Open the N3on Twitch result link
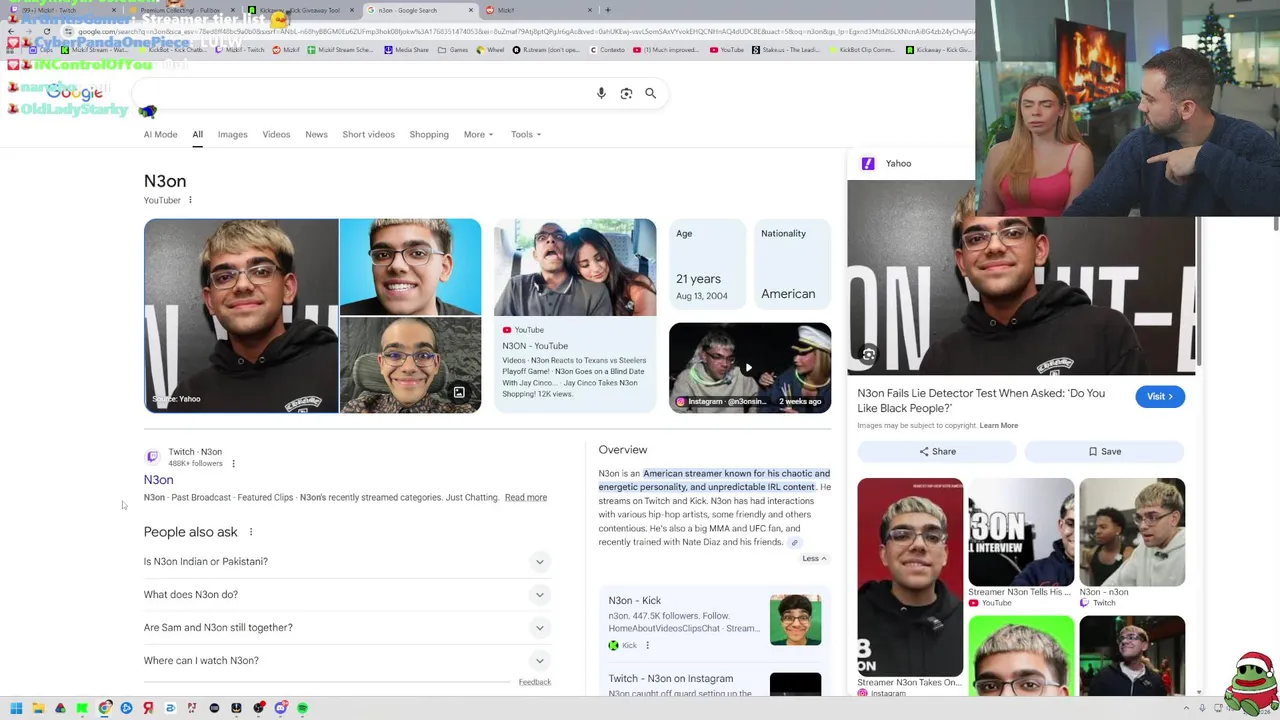The height and width of the screenshot is (720, 1280). tap(158, 480)
